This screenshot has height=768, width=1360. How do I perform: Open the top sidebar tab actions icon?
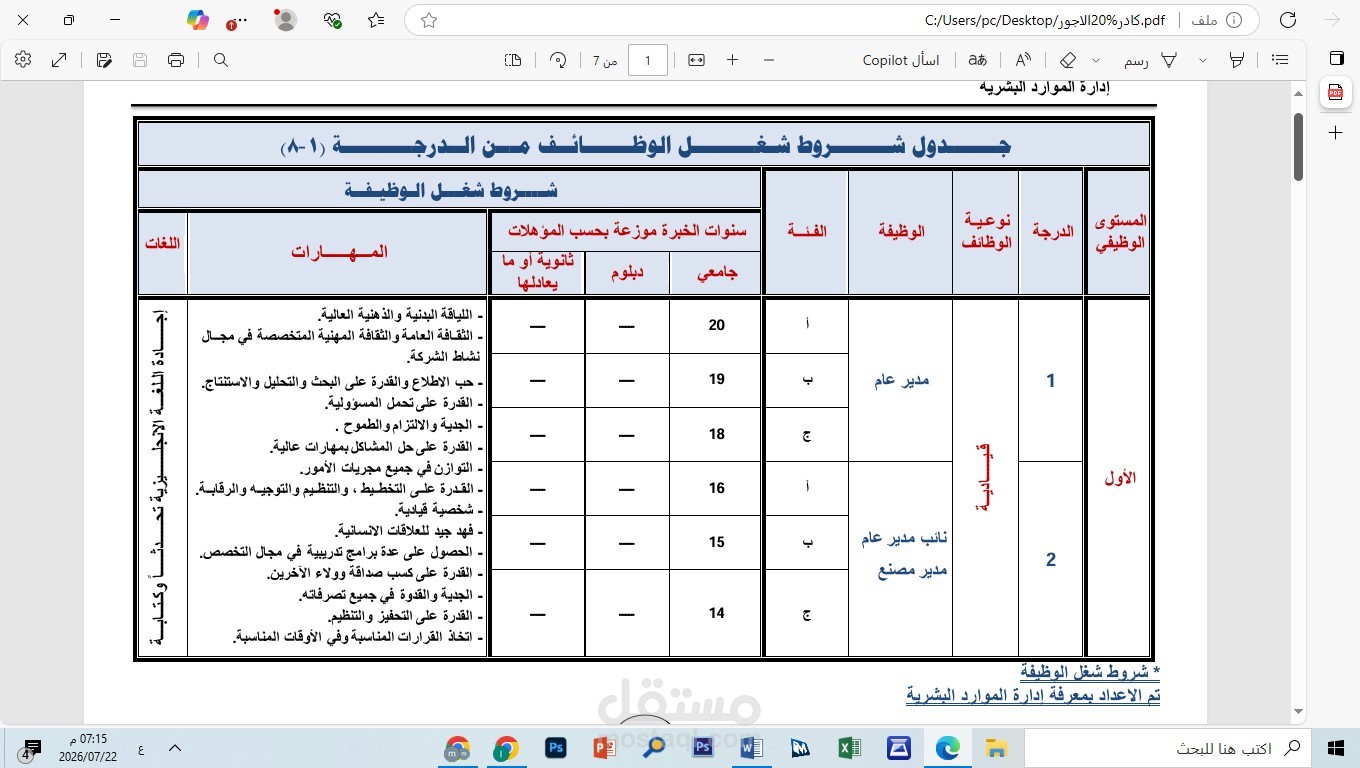tap(1335, 58)
